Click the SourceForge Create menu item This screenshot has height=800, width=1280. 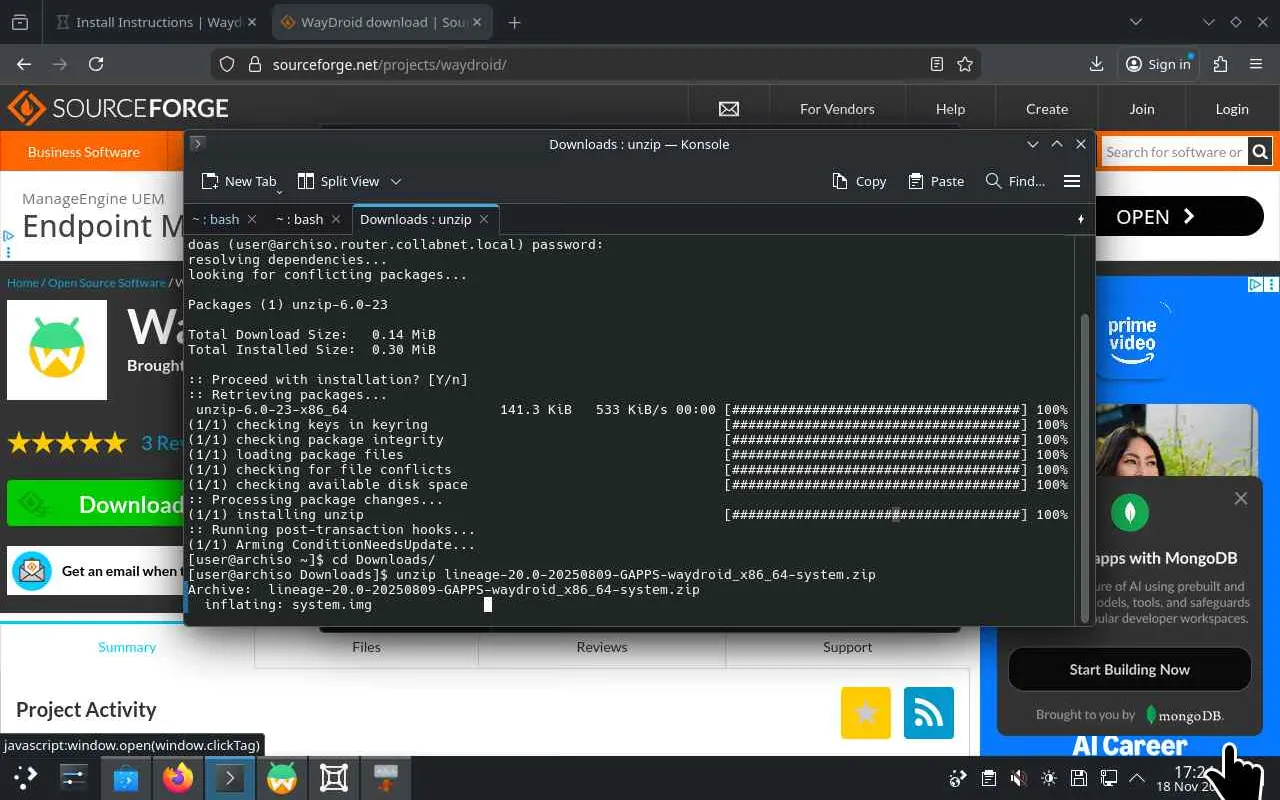pos(1047,109)
